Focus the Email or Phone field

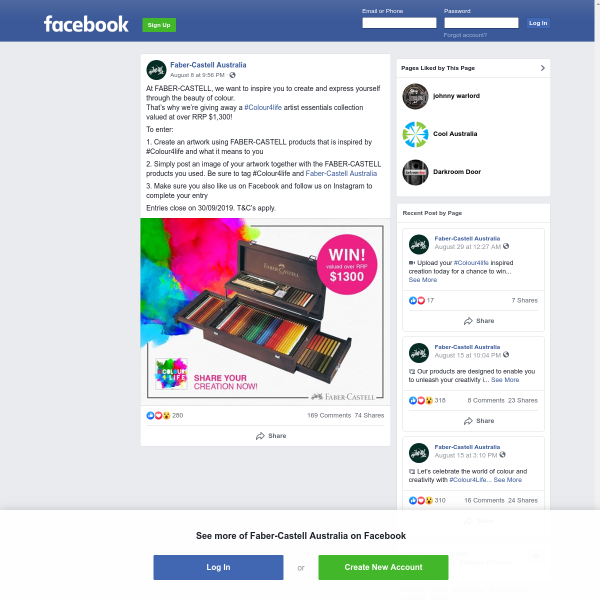pyautogui.click(x=399, y=23)
